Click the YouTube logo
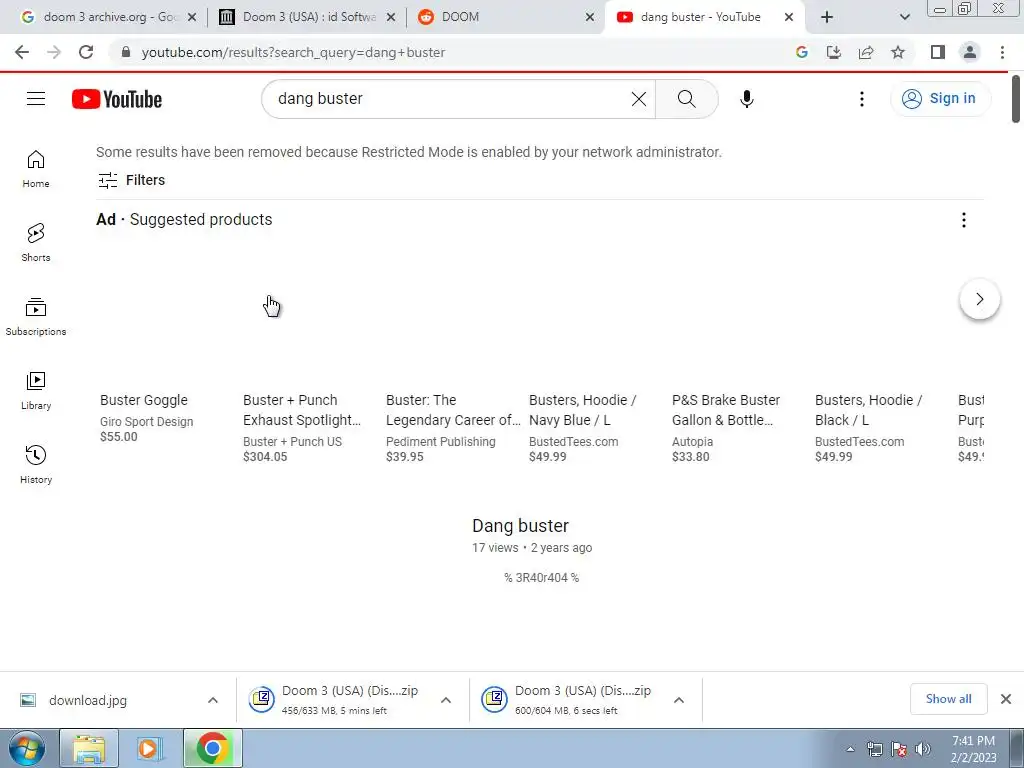Viewport: 1024px width, 768px height. [x=117, y=99]
